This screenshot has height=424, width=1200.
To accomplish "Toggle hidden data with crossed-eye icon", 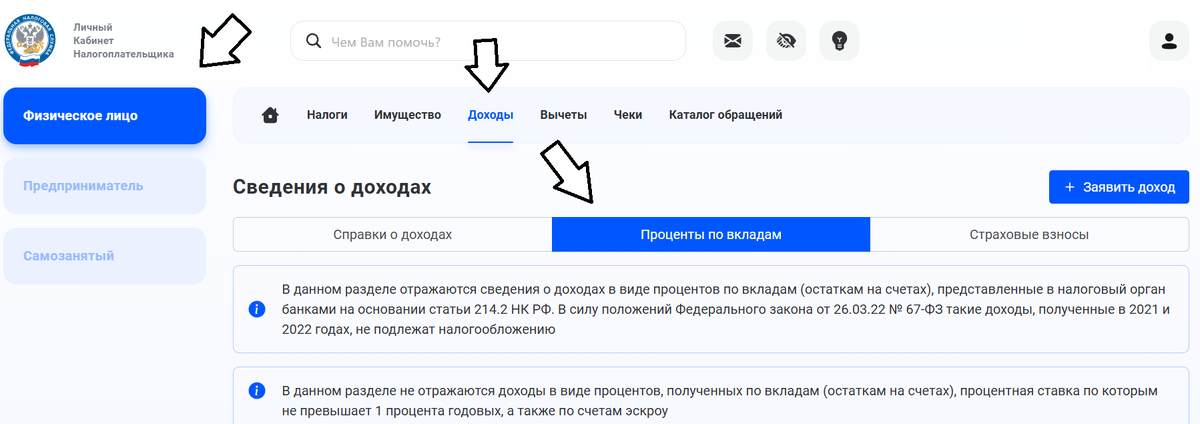I will [786, 41].
